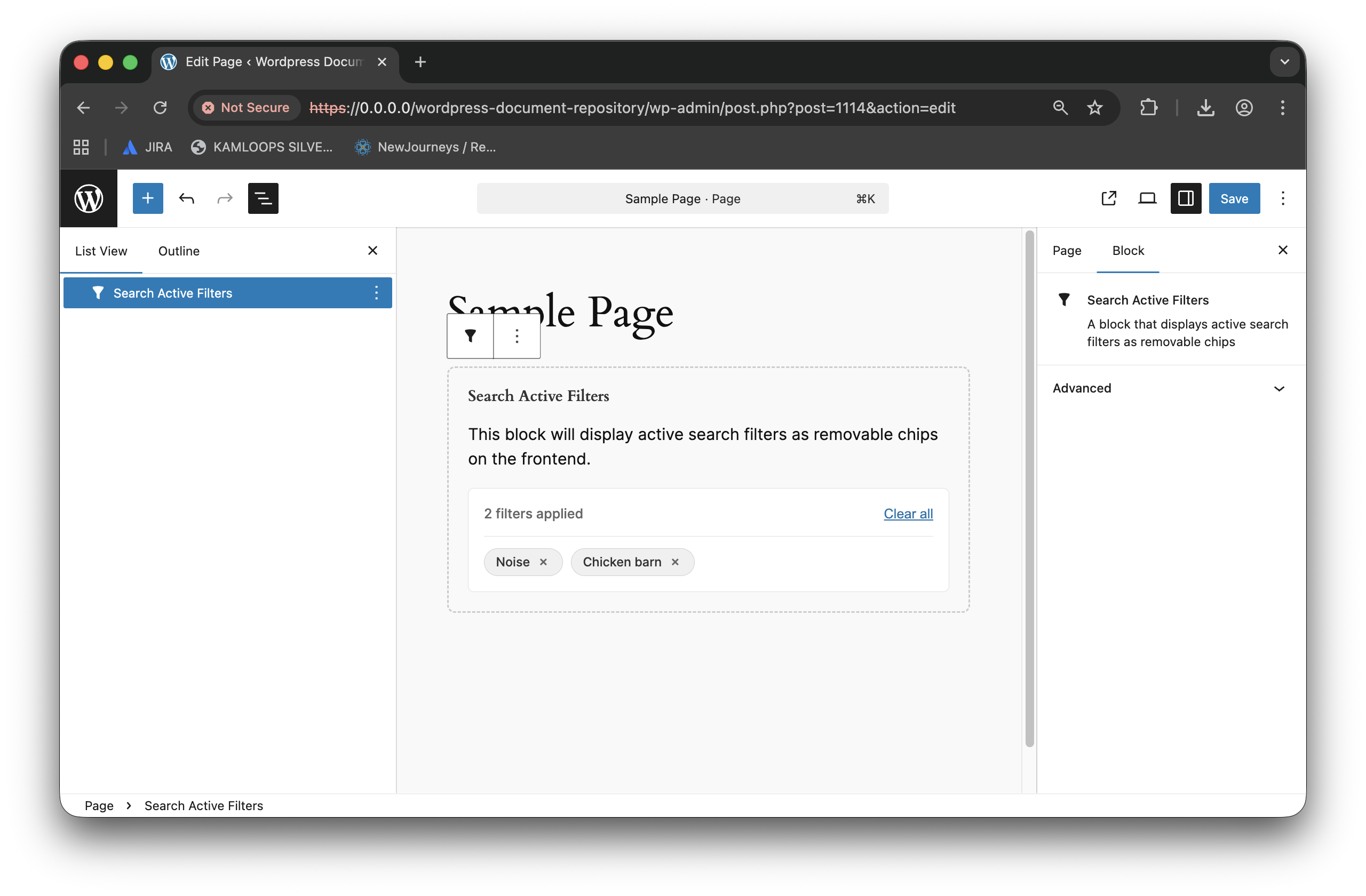Click the zoom magnifier in address bar
The image size is (1366, 896).
click(1060, 108)
